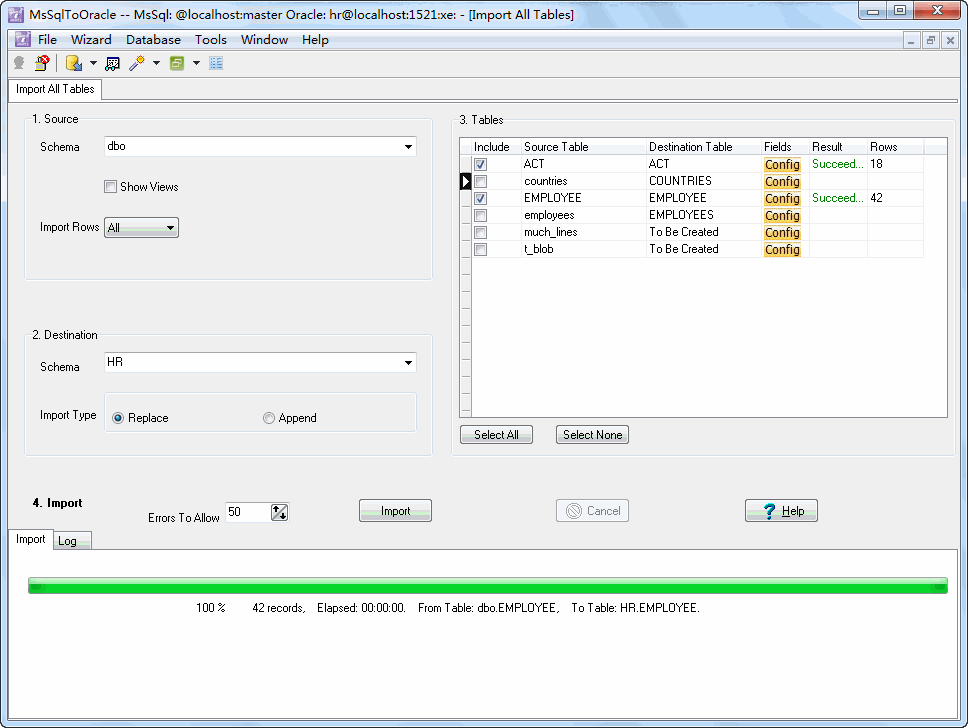Viewport: 968px width, 728px height.
Task: Click the Select None button
Action: 592,435
